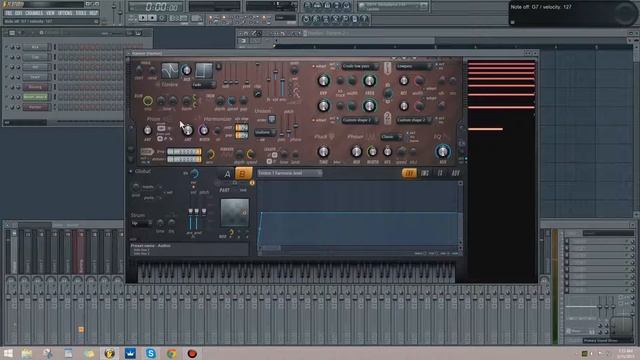Open Harmor filter 1 type dropdown (Crude low pass)
The height and width of the screenshot is (360, 640).
360,66
